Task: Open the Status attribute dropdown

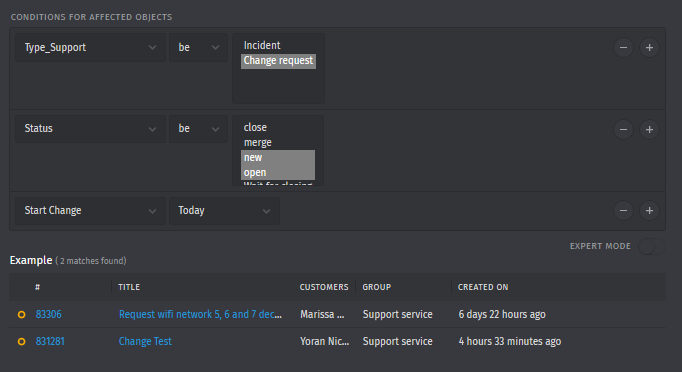Action: 90,129
